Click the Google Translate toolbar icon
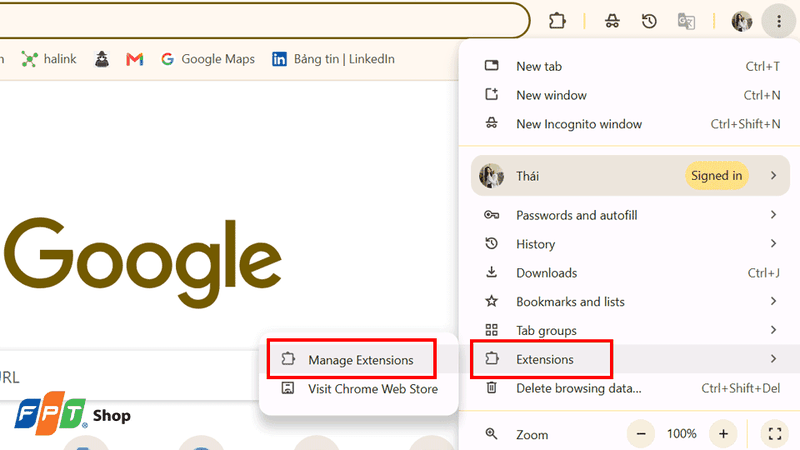800x450 pixels. click(x=686, y=21)
